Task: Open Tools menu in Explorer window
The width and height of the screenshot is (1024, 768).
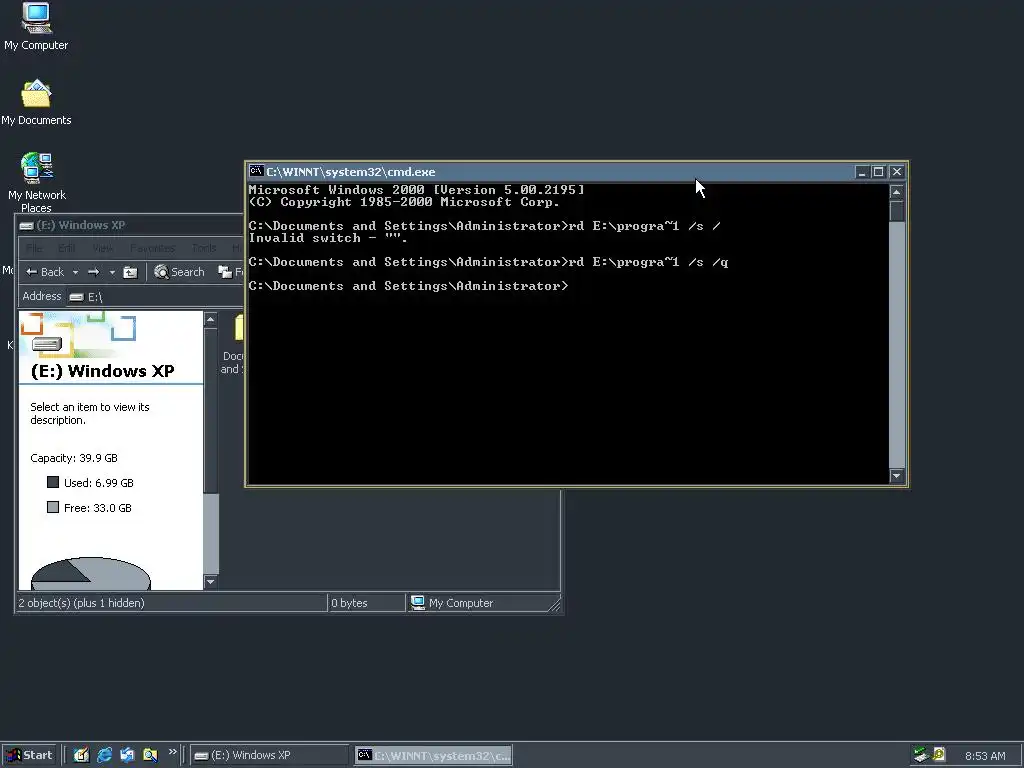Action: point(204,248)
